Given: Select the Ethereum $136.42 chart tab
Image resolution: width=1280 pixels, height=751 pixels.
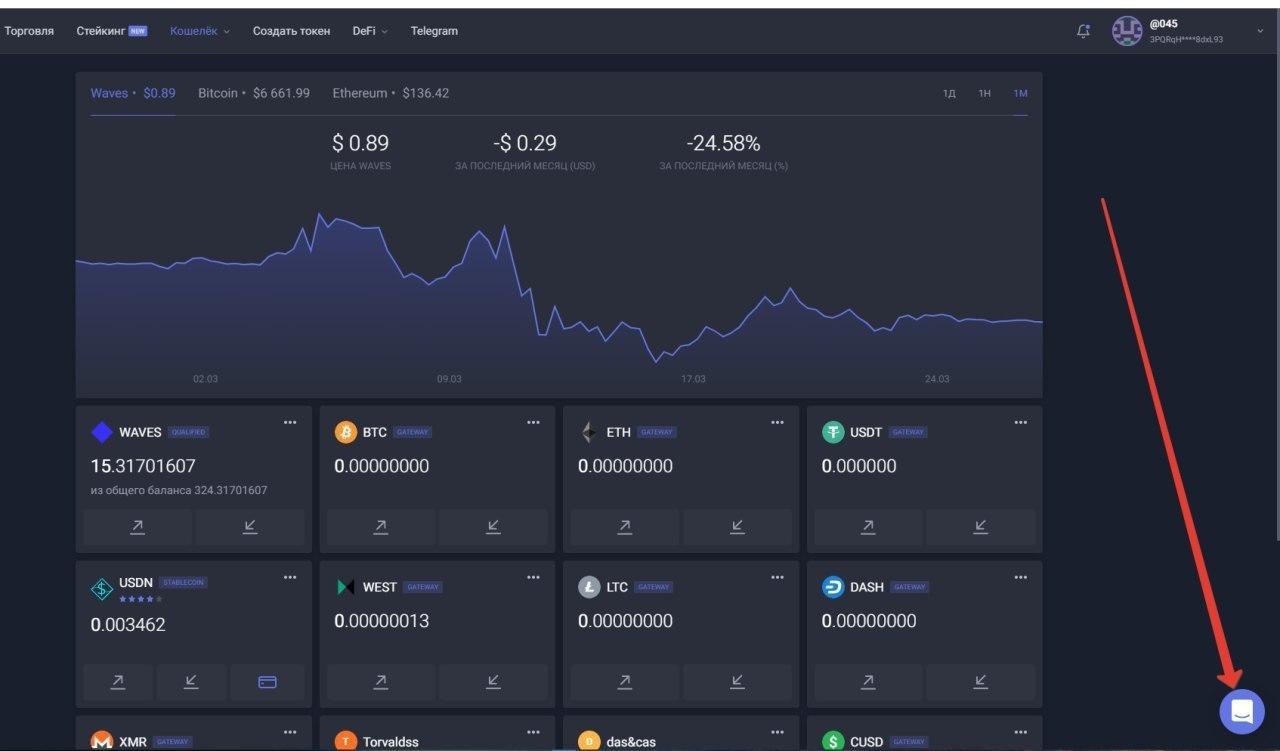Looking at the screenshot, I should [x=391, y=93].
